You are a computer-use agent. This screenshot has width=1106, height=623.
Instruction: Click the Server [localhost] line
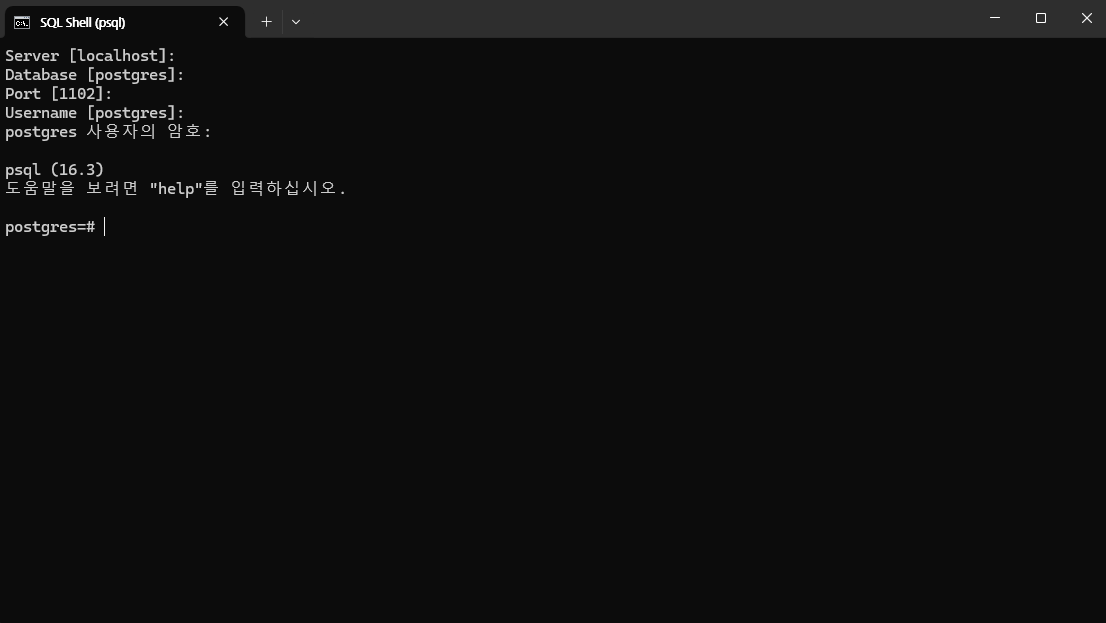coord(90,56)
